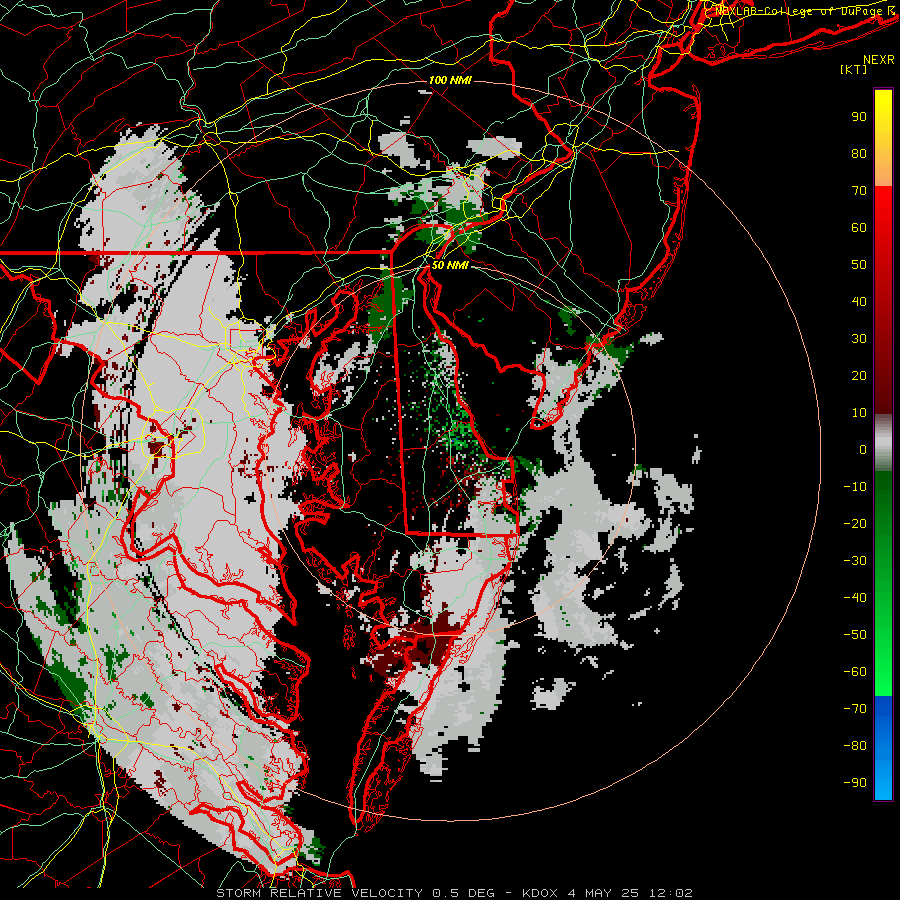The width and height of the screenshot is (900, 900).
Task: Click the "[KT]" units label
Action: [854, 69]
